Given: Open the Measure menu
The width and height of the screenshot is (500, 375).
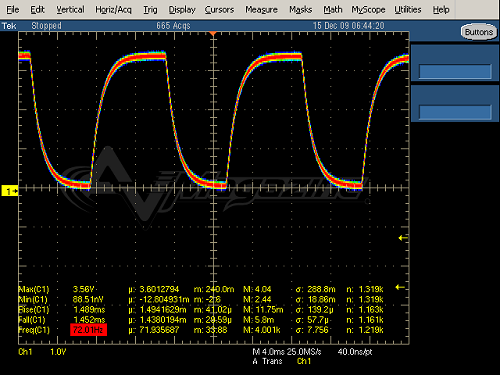Looking at the screenshot, I should point(261,10).
